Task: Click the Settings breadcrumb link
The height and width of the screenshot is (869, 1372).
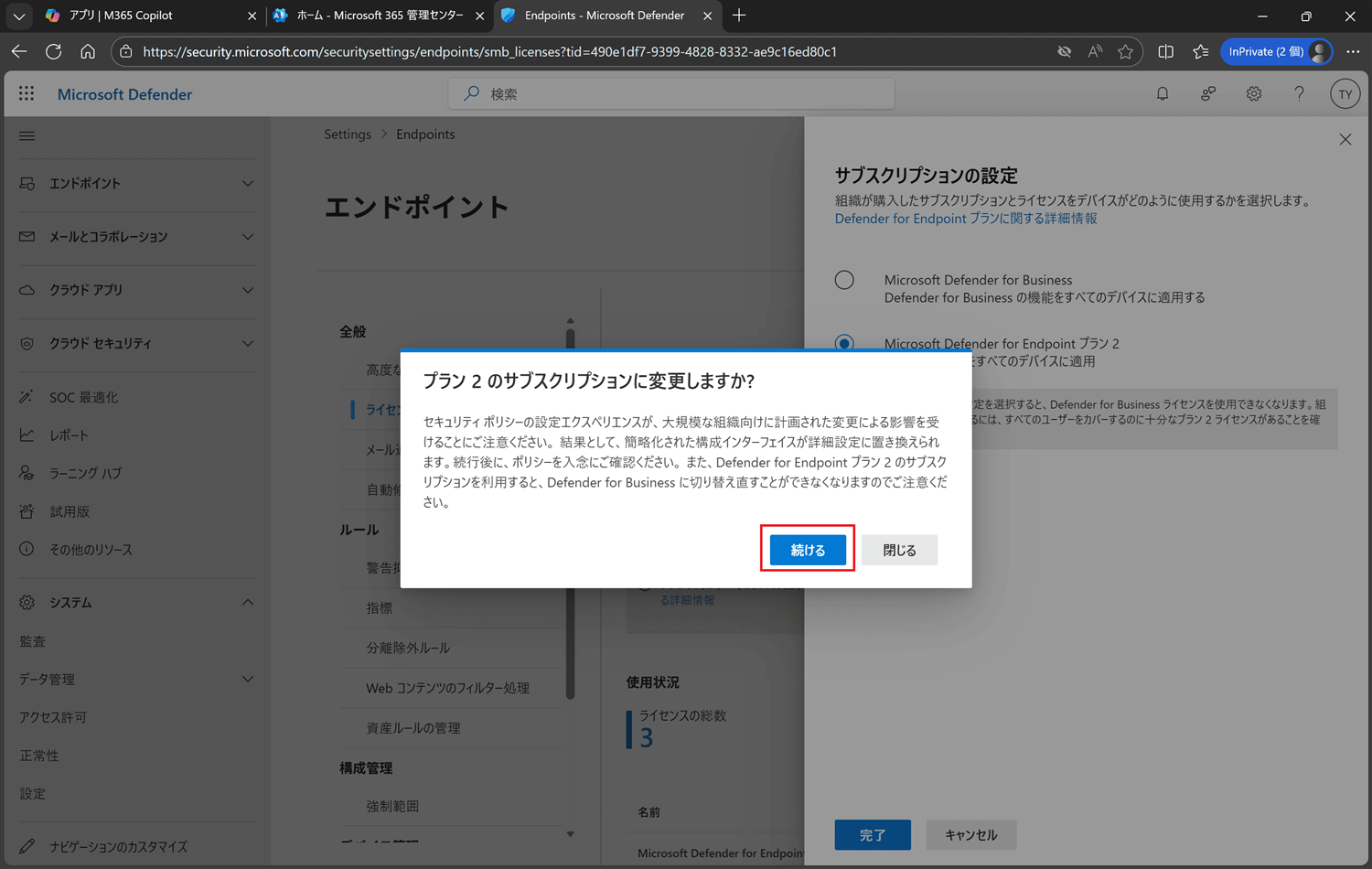Action: (348, 134)
